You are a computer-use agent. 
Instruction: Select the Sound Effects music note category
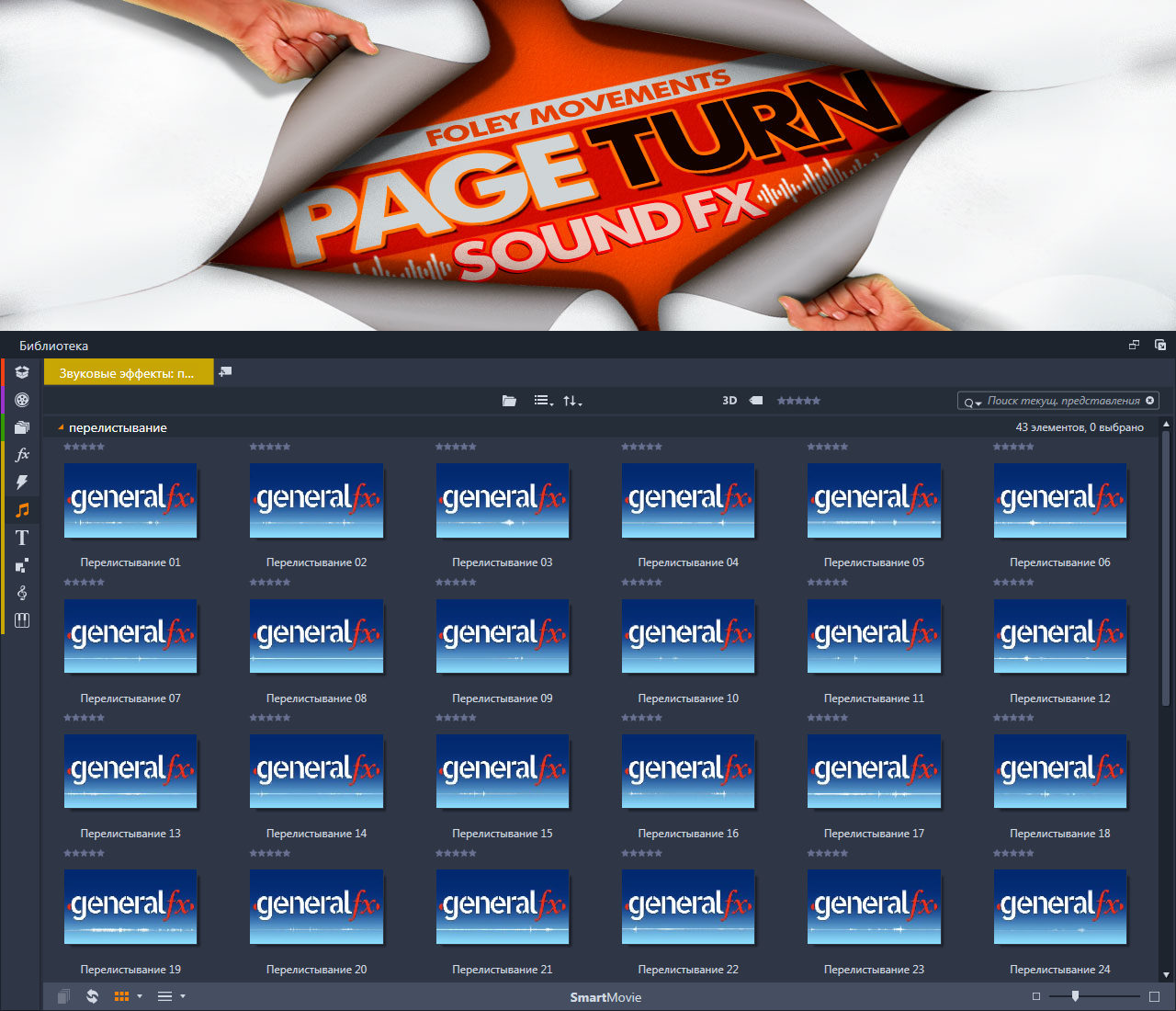22,510
